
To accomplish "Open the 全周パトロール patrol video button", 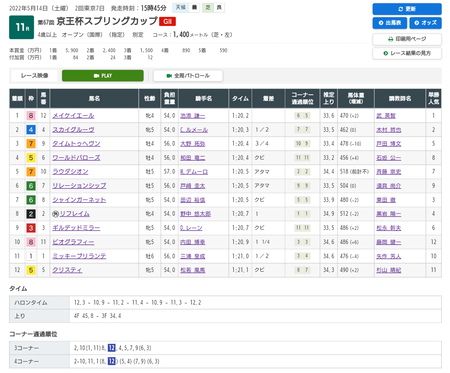I will tap(188, 76).
